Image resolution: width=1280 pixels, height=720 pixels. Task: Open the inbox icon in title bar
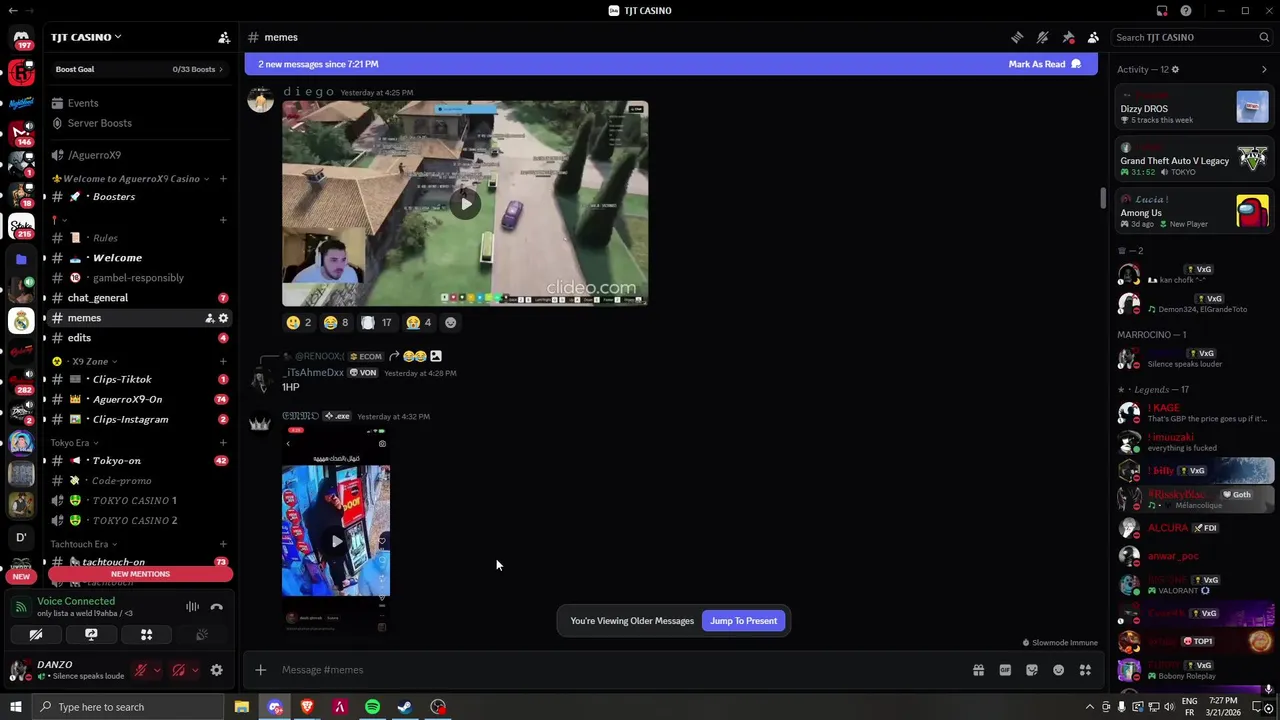click(x=1162, y=11)
